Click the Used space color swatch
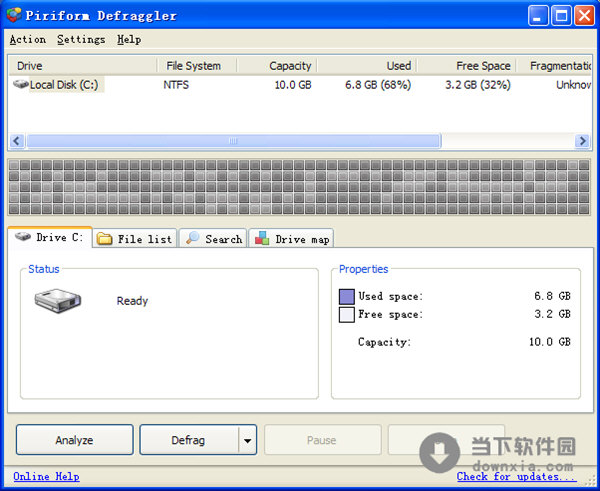Image resolution: width=600 pixels, height=491 pixels. coord(347,297)
